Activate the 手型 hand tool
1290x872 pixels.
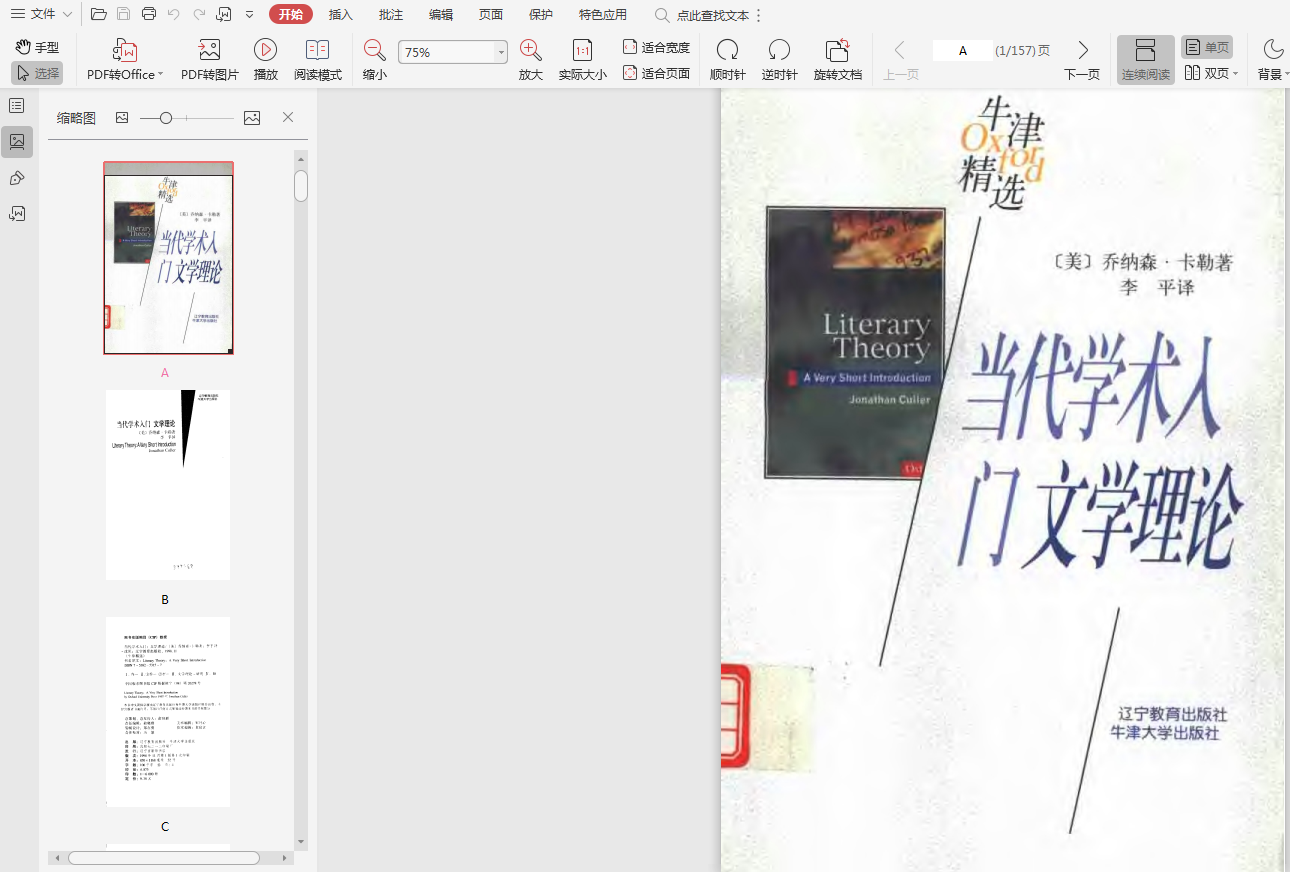coord(37,47)
